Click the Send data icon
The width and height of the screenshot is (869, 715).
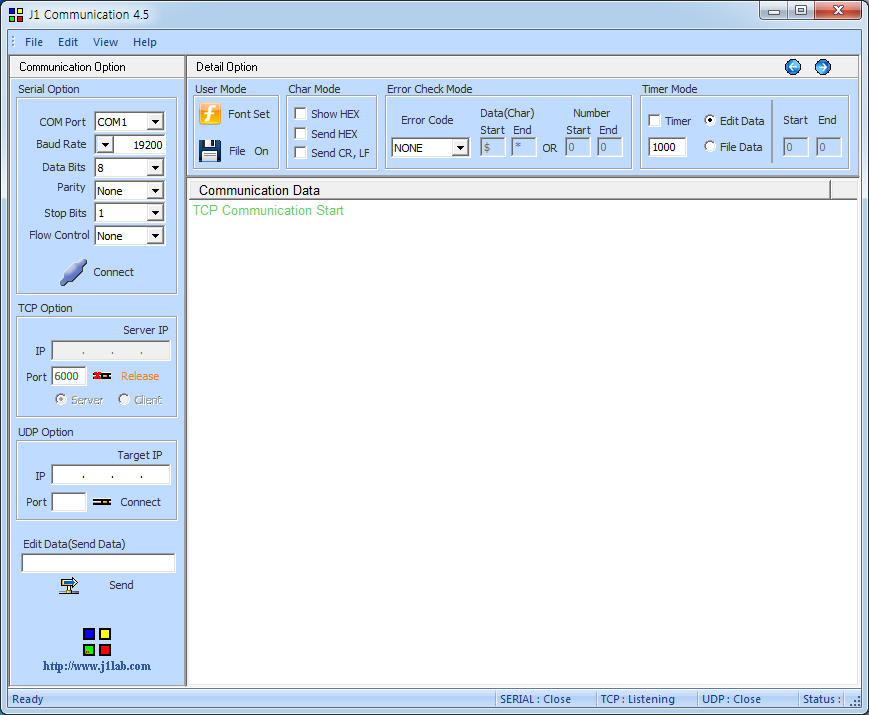pyautogui.click(x=69, y=585)
